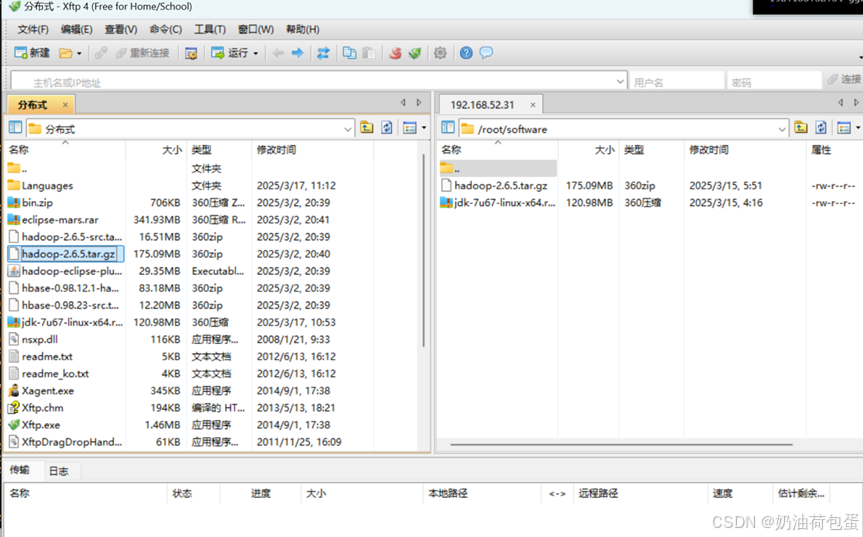
Task: Go up a folder in the local pane
Action: point(367,128)
